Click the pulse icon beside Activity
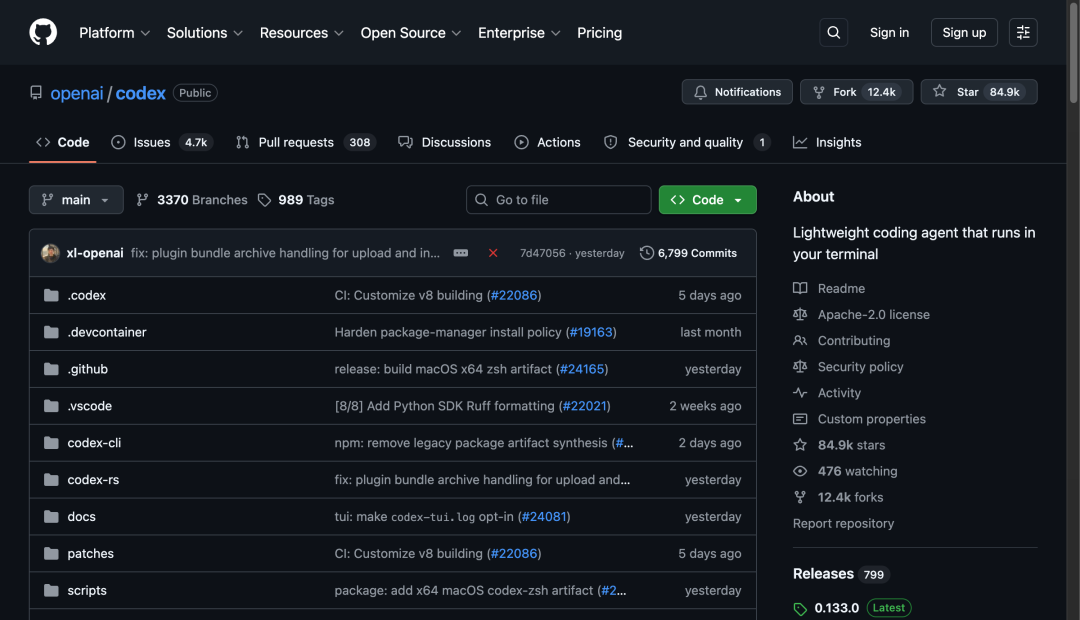The height and width of the screenshot is (620, 1080). point(800,393)
